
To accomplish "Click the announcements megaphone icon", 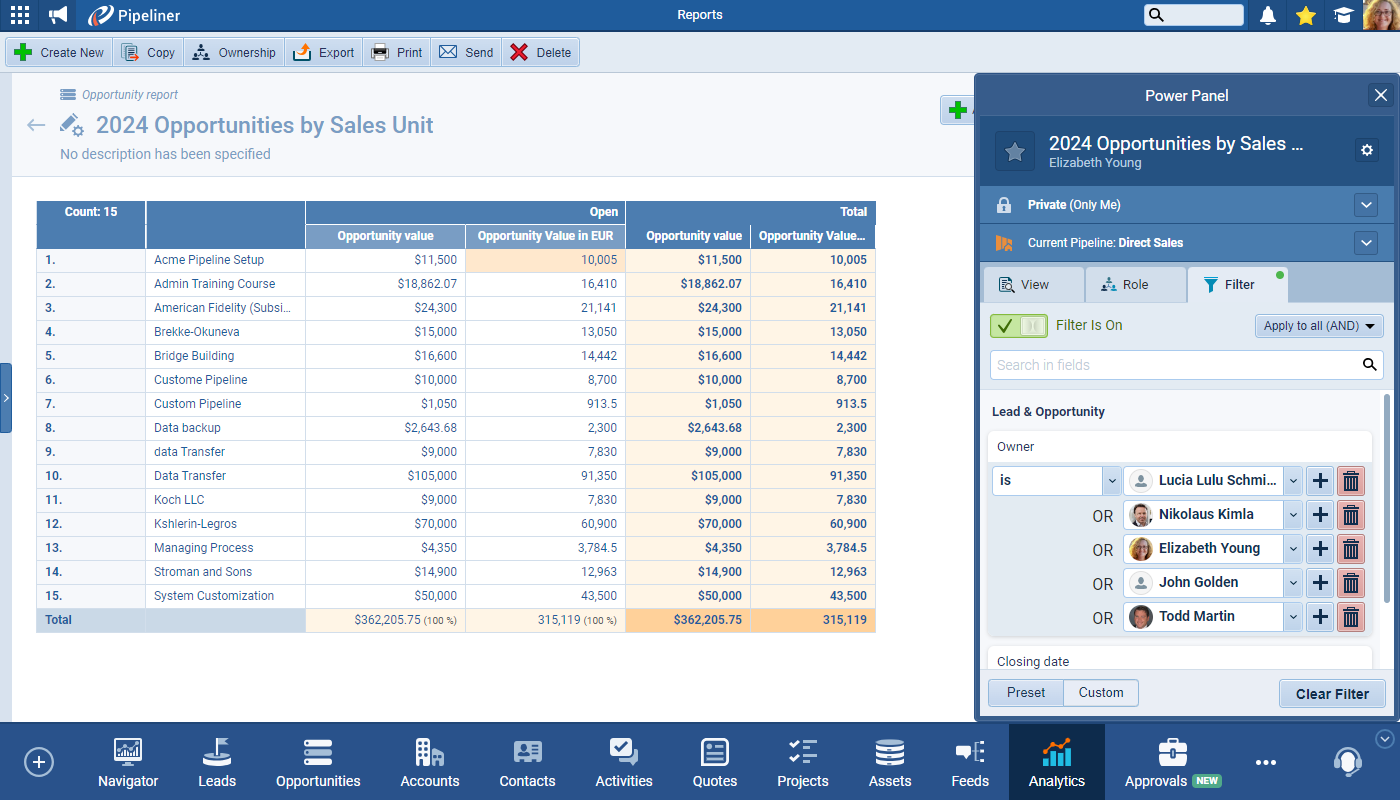I will [59, 15].
